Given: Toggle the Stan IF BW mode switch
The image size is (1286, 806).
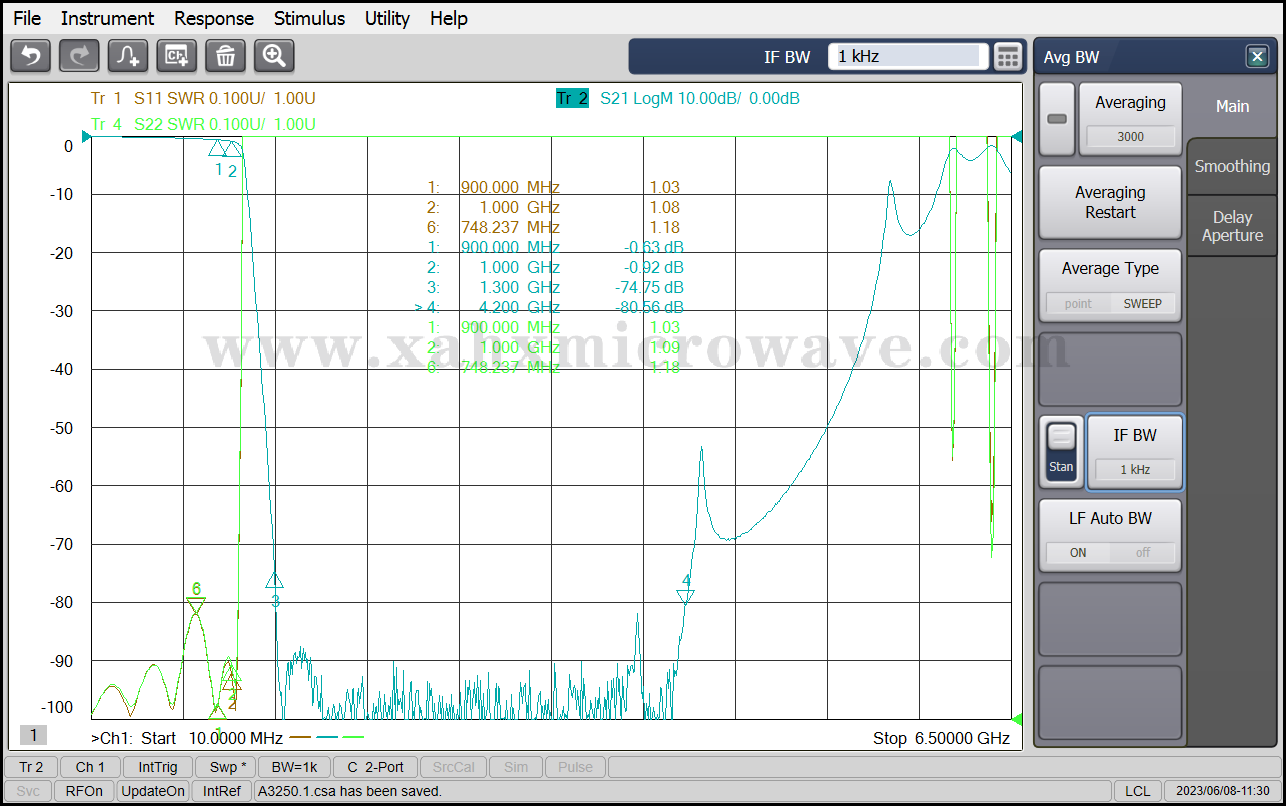Looking at the screenshot, I should tap(1061, 452).
